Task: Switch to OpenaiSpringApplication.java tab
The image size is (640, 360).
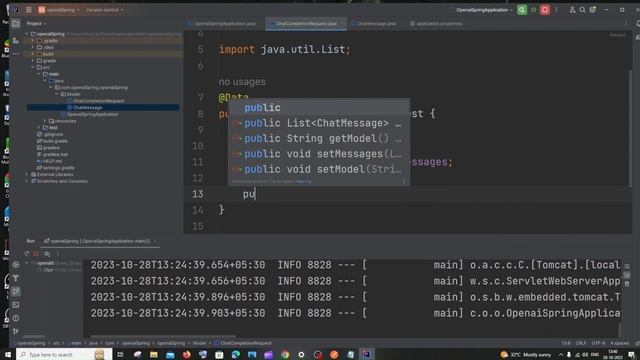Action: point(222,24)
